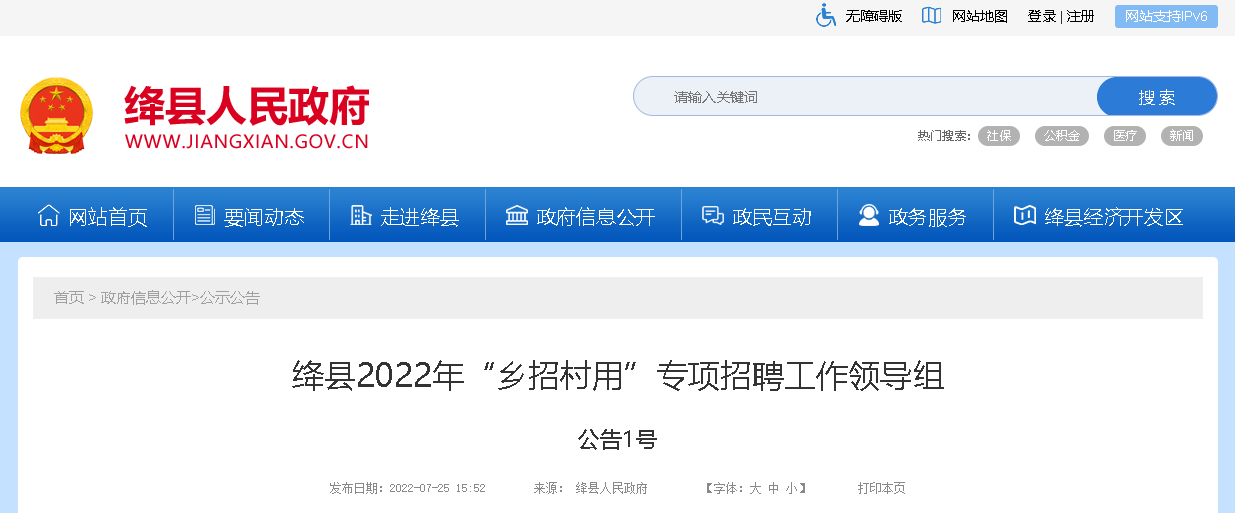The height and width of the screenshot is (513, 1235).
Task: Click the chat bubble icon beside 政民互动
Action: (x=713, y=216)
